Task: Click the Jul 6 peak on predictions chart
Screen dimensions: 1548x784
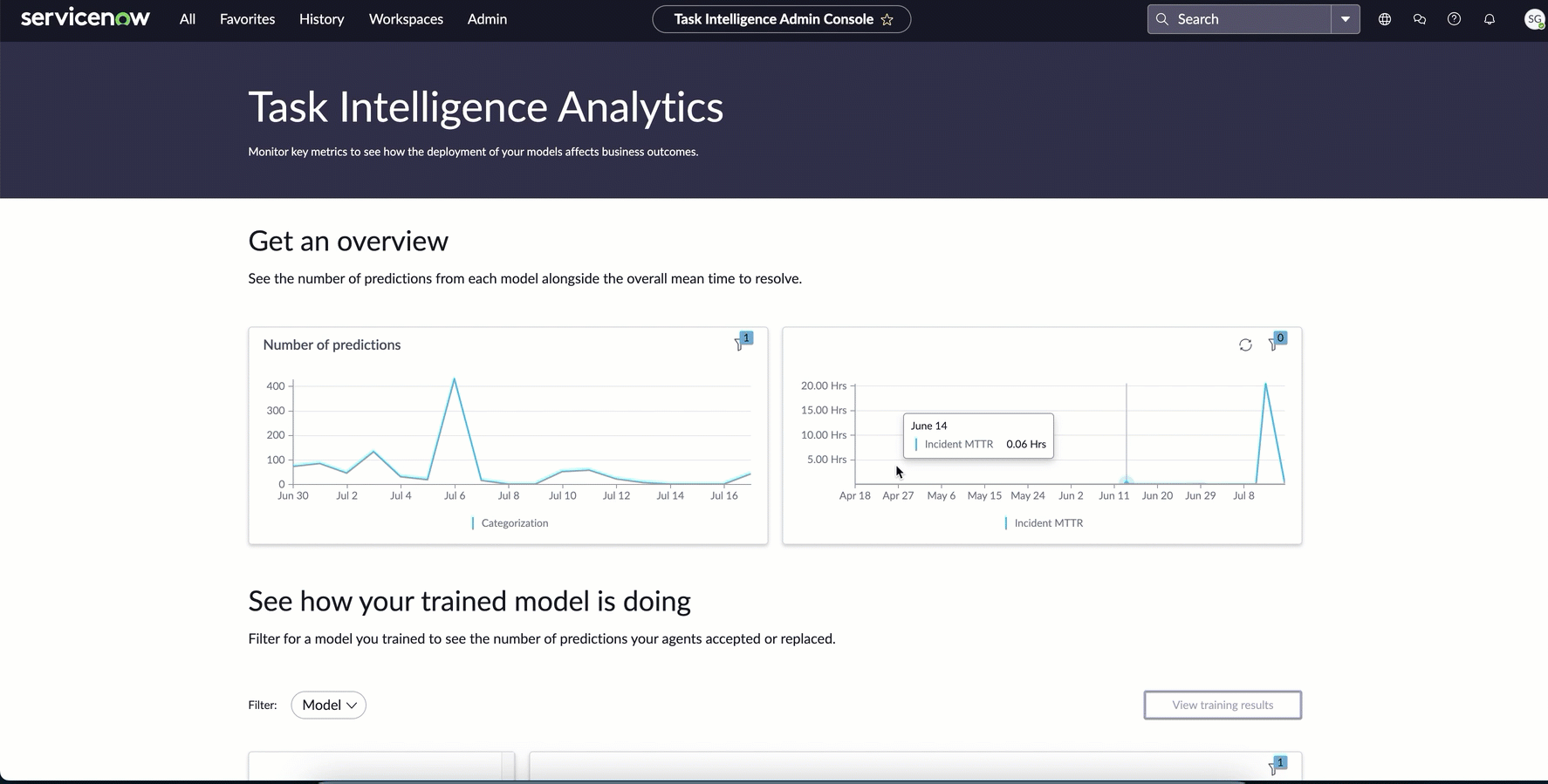Action: point(454,379)
